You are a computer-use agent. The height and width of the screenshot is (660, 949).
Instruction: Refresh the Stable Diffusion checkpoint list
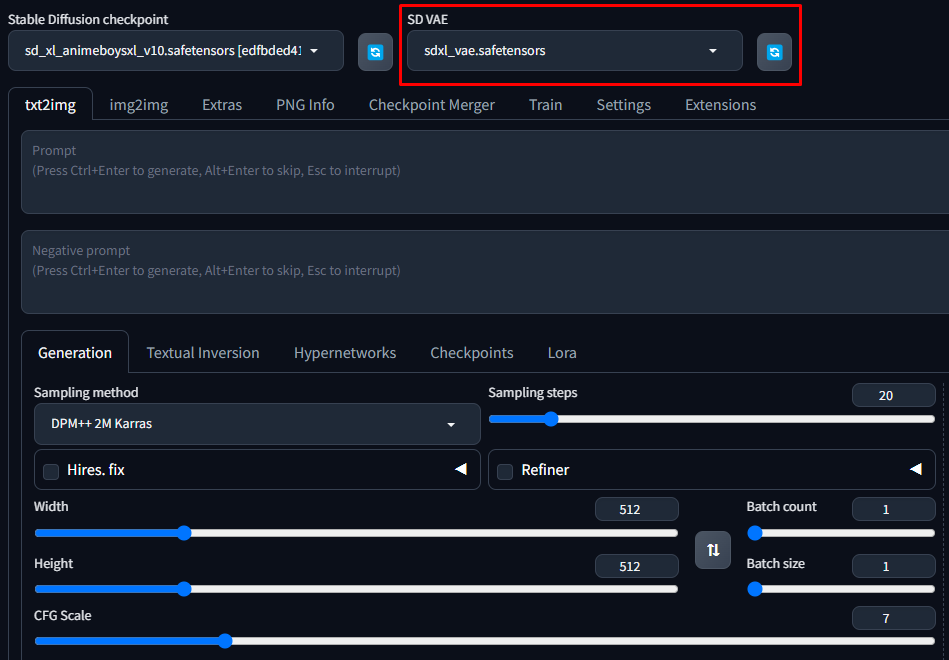click(375, 52)
